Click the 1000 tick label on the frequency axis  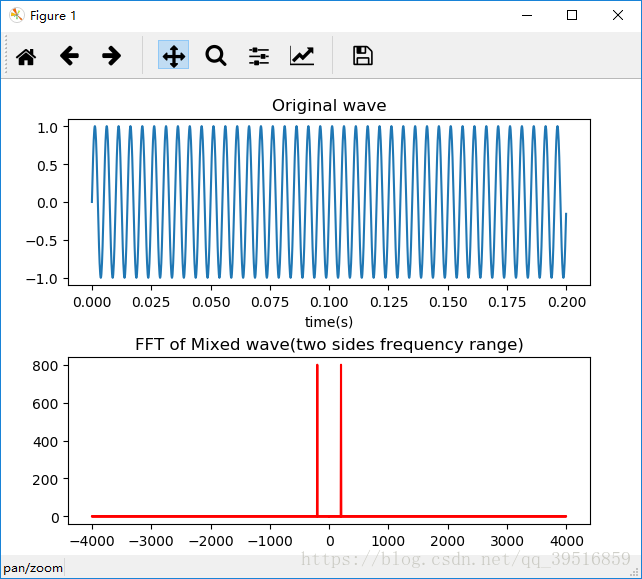pyautogui.click(x=388, y=541)
